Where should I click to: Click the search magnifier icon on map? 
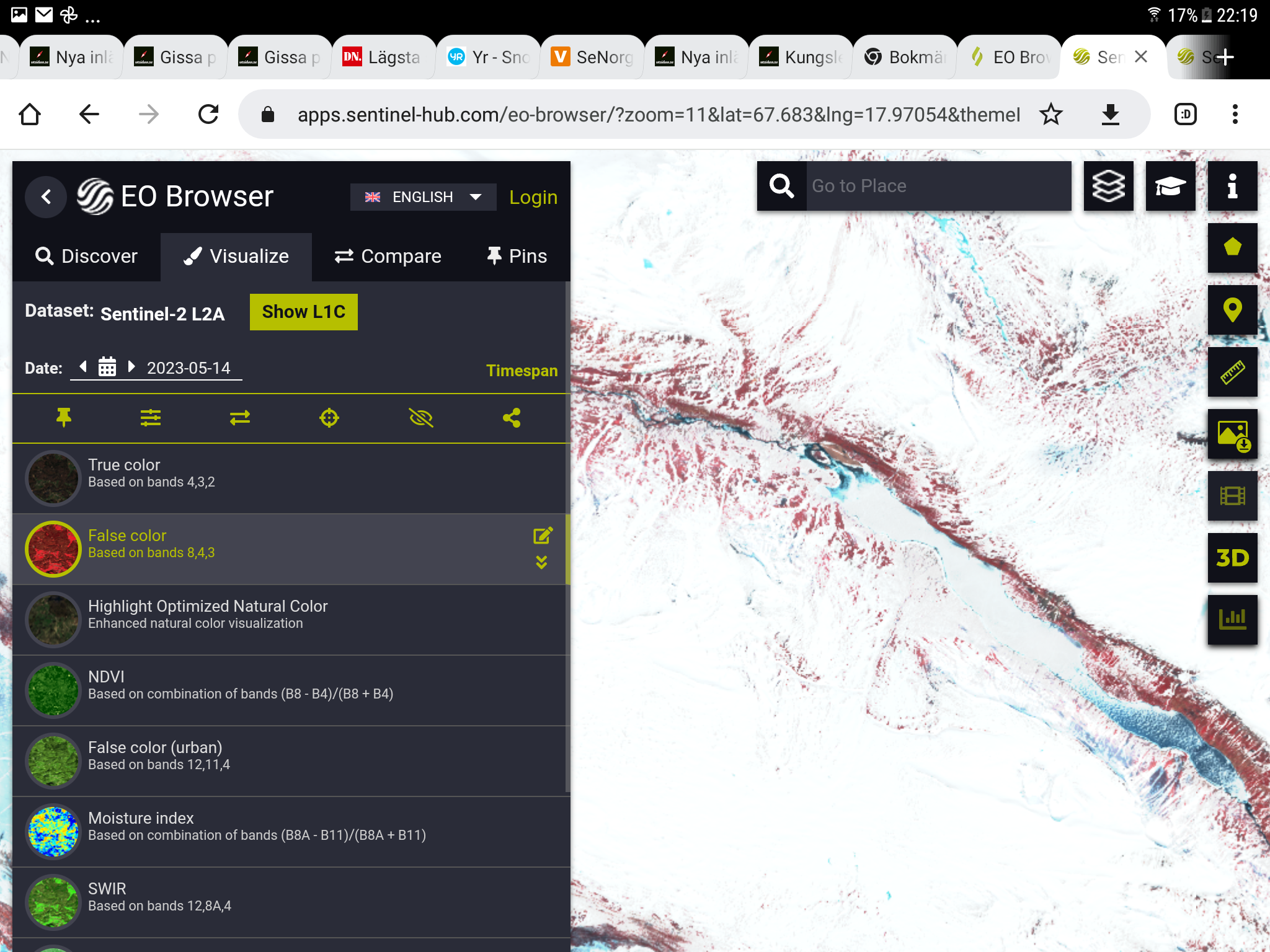pyautogui.click(x=781, y=186)
